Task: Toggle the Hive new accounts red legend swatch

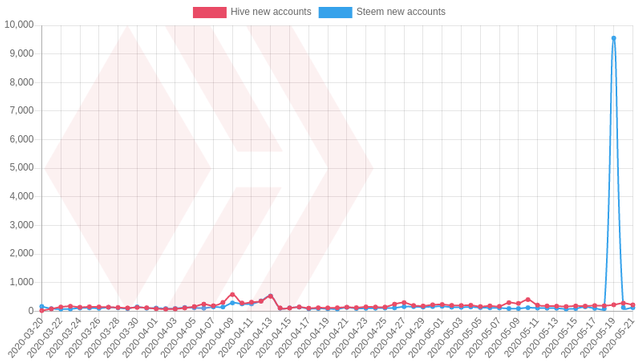Action: click(209, 12)
